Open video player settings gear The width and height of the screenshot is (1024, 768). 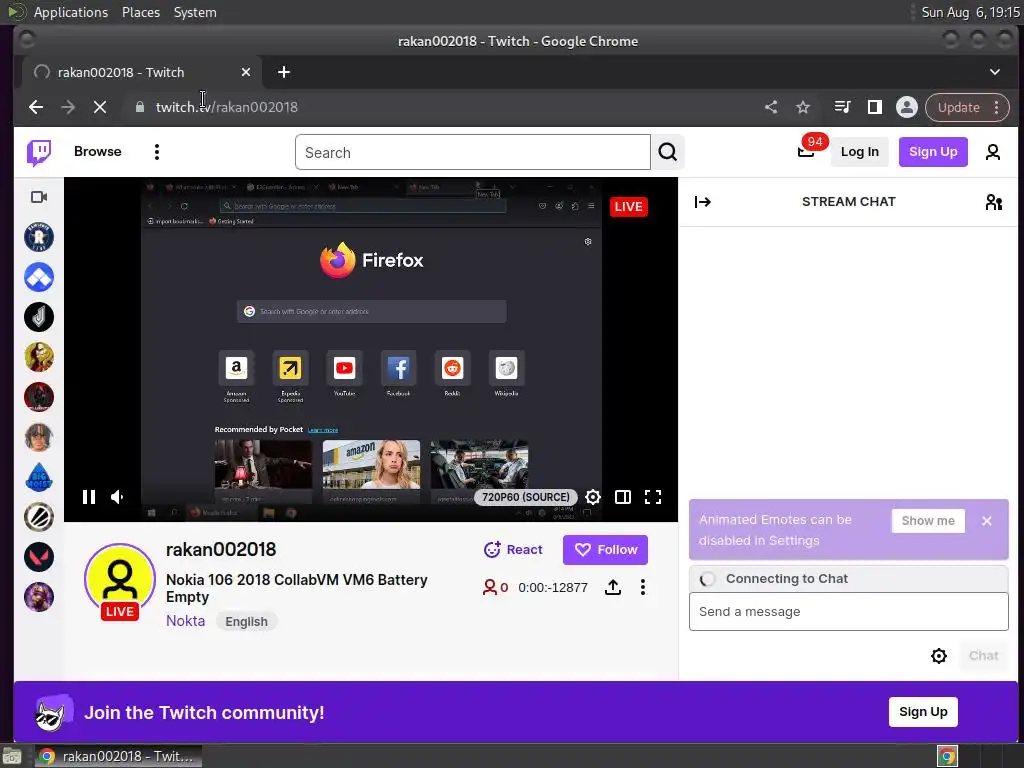pos(593,497)
